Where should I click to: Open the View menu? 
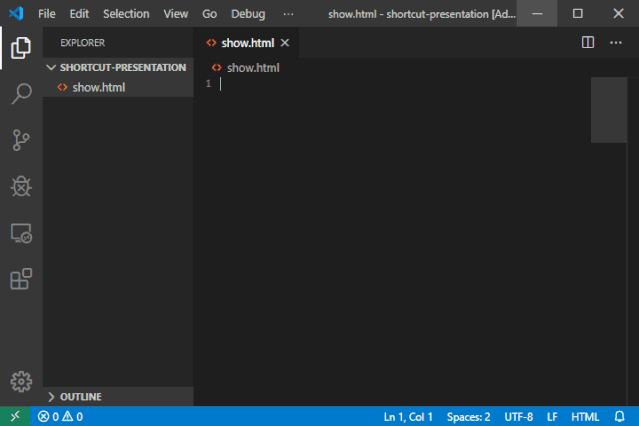click(x=176, y=14)
